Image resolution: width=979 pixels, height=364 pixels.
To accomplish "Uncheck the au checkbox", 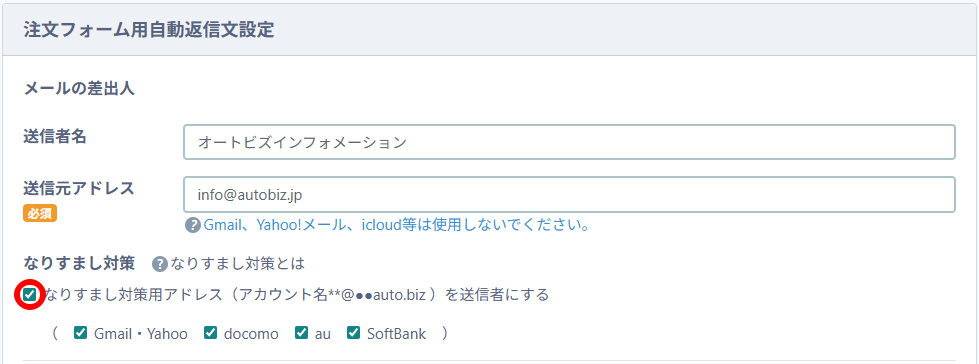I will click(x=302, y=333).
